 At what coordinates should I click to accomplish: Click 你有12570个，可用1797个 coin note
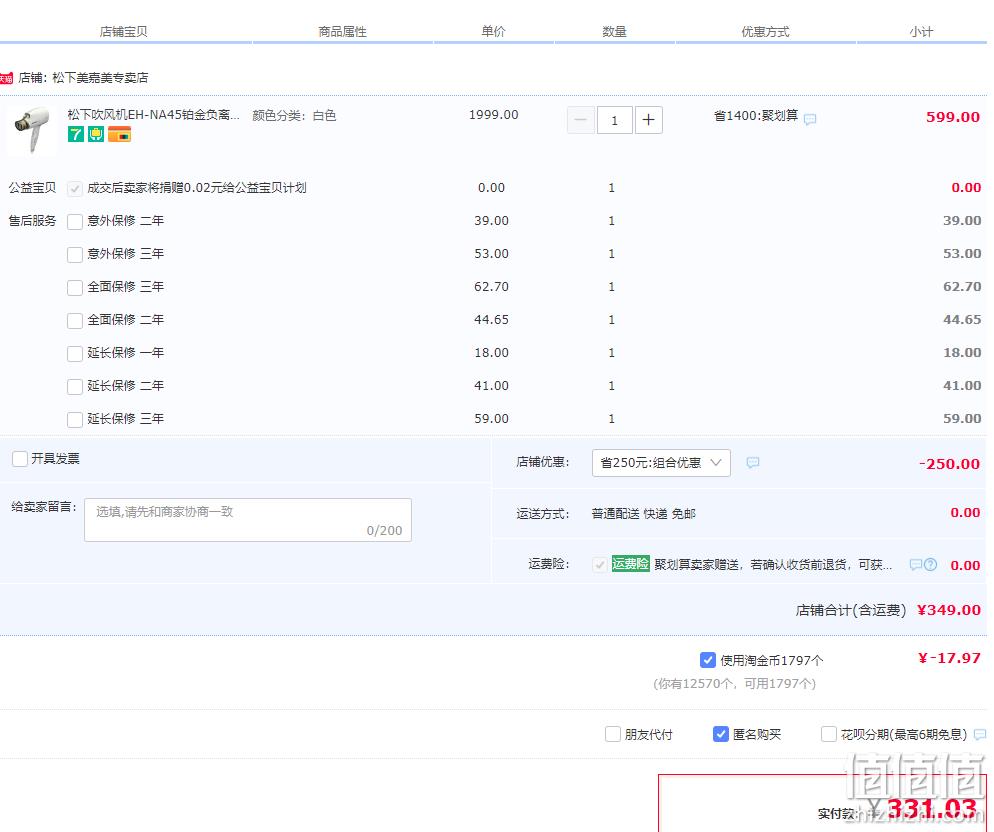click(735, 684)
